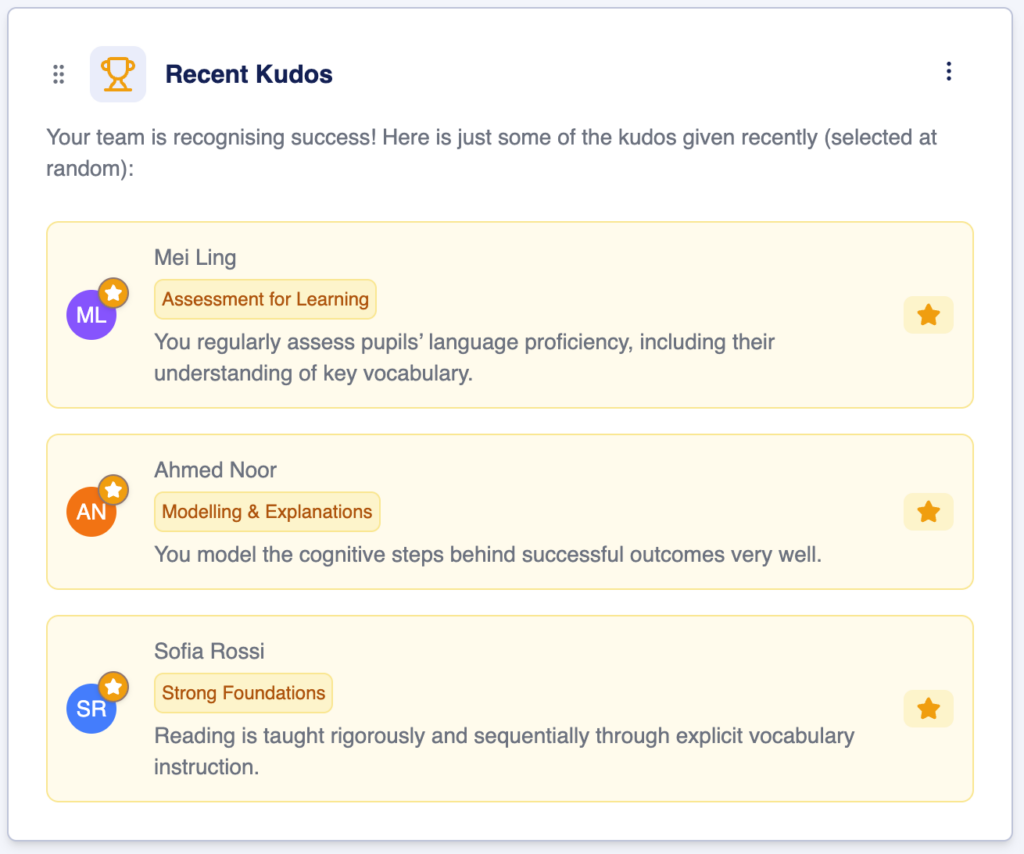Click the Recent Kudos heading
The width and height of the screenshot is (1024, 854).
pyautogui.click(x=249, y=74)
